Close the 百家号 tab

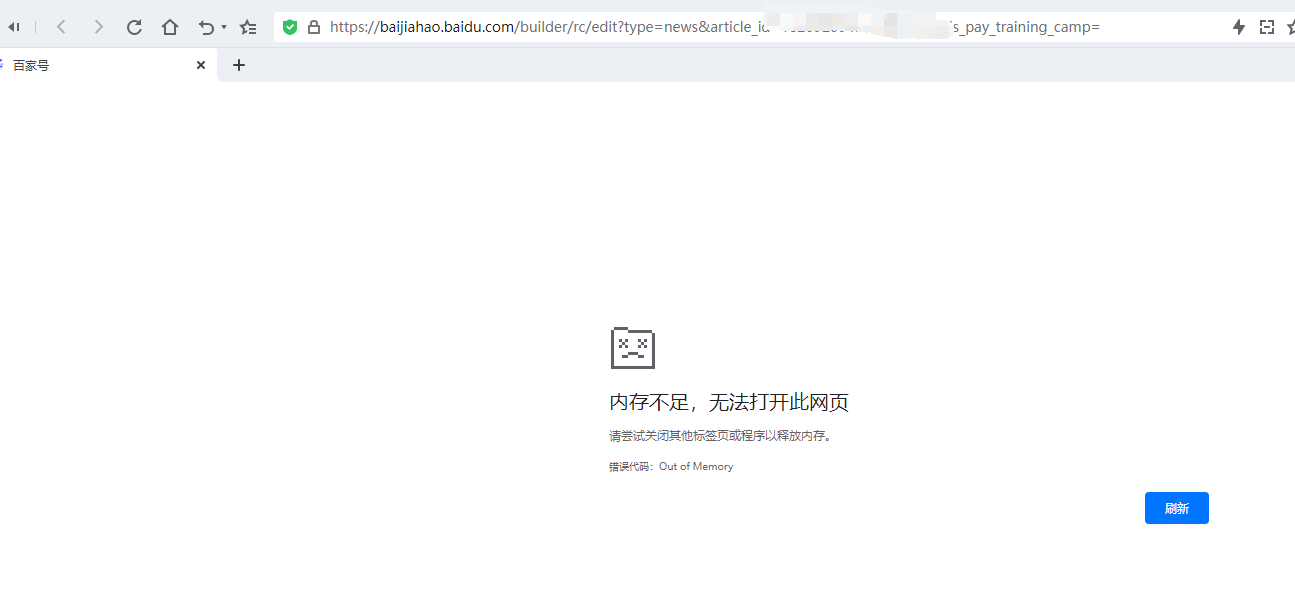pos(201,65)
